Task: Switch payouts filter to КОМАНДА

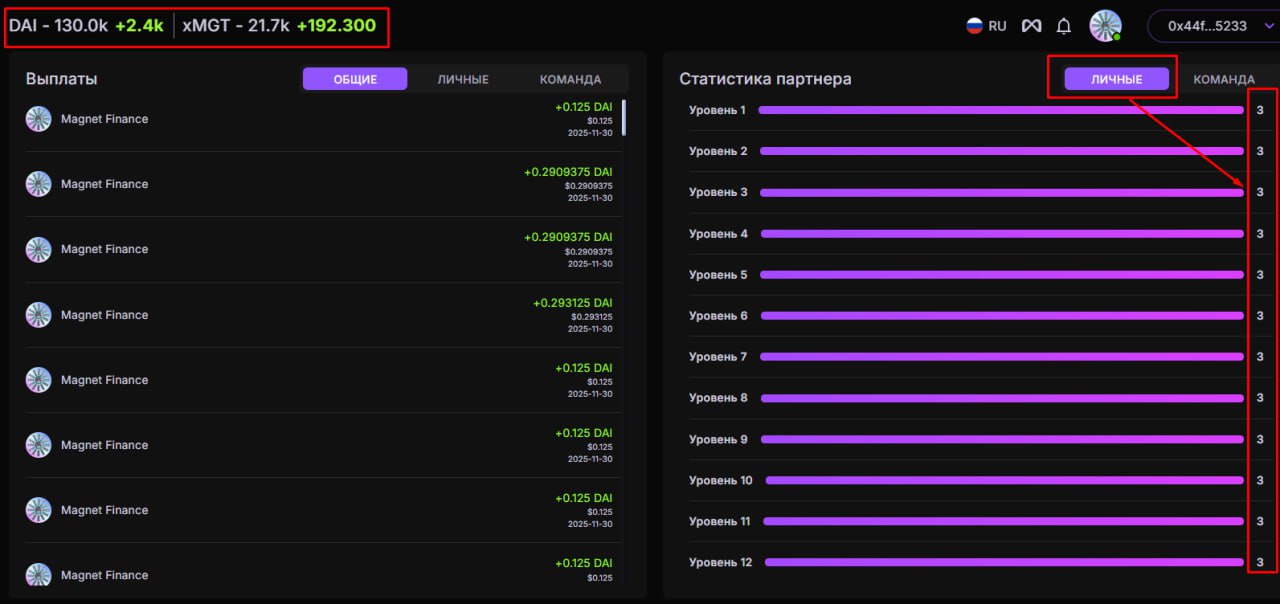Action: point(570,79)
